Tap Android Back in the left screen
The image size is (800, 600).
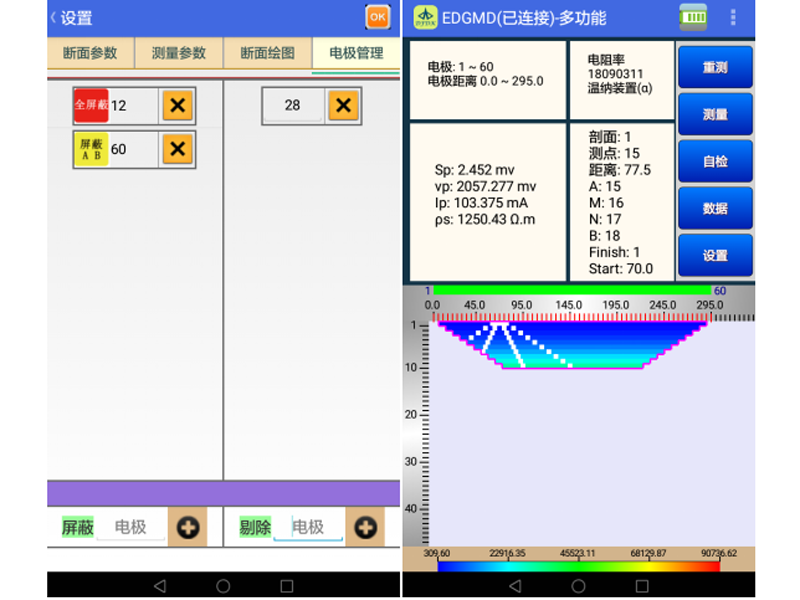[x=160, y=586]
